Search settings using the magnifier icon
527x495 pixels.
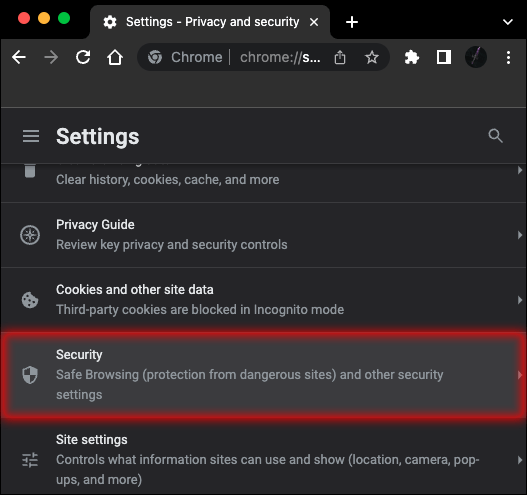pyautogui.click(x=495, y=136)
